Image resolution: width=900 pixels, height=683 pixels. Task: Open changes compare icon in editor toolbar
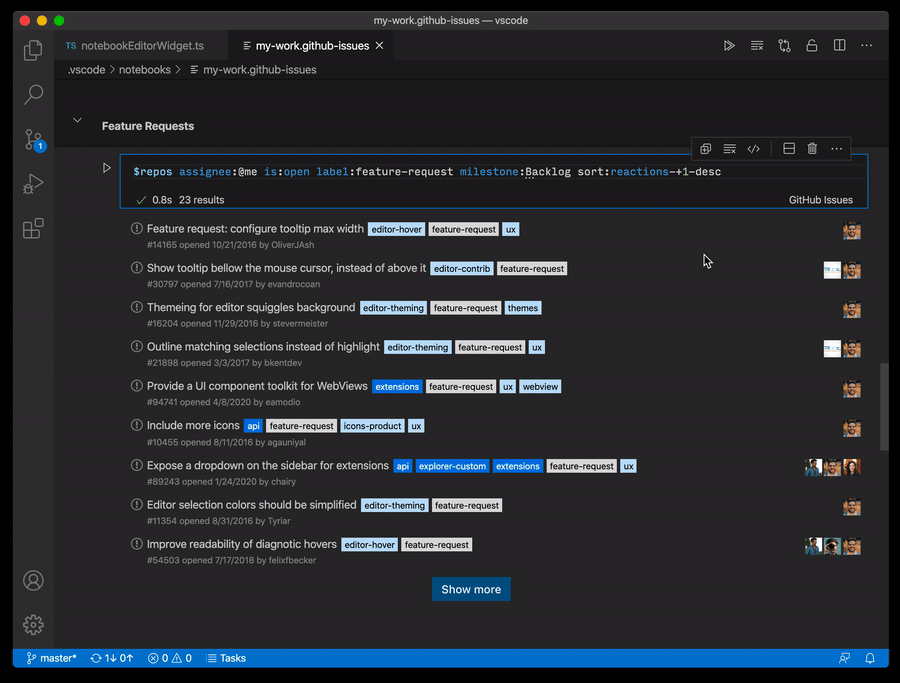point(784,45)
